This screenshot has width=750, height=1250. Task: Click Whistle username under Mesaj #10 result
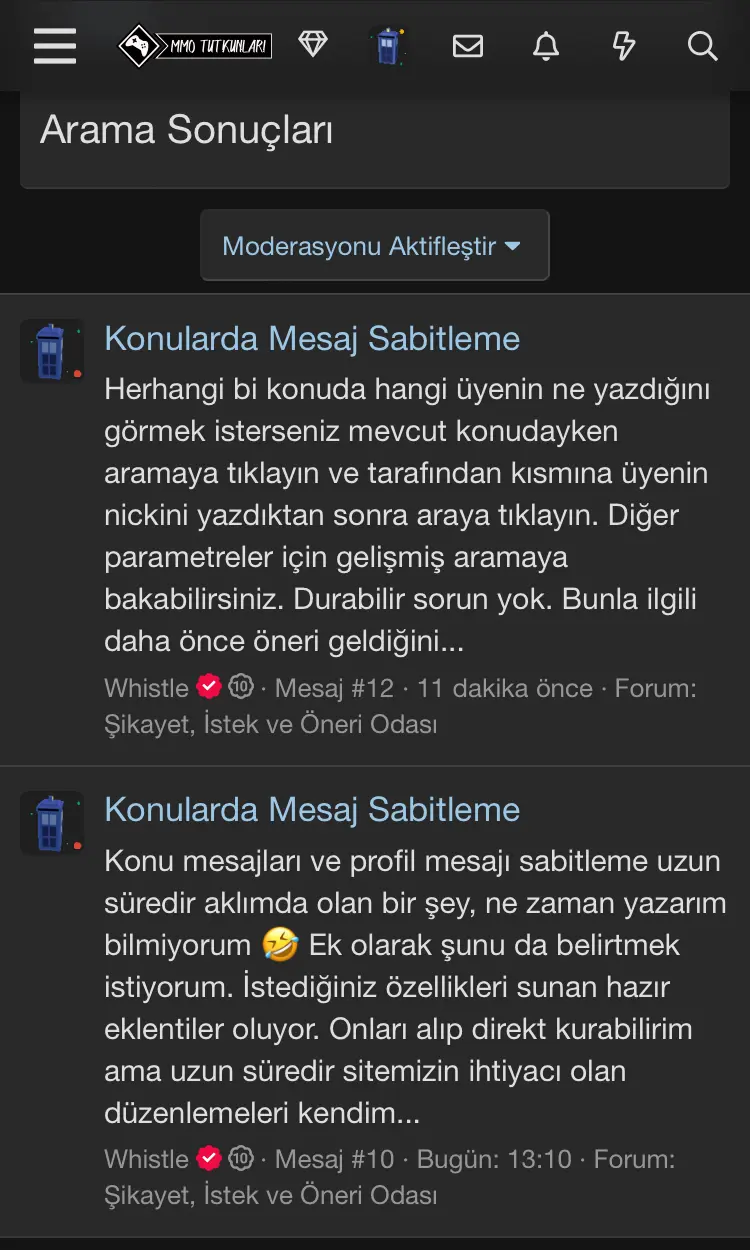pos(146,1159)
